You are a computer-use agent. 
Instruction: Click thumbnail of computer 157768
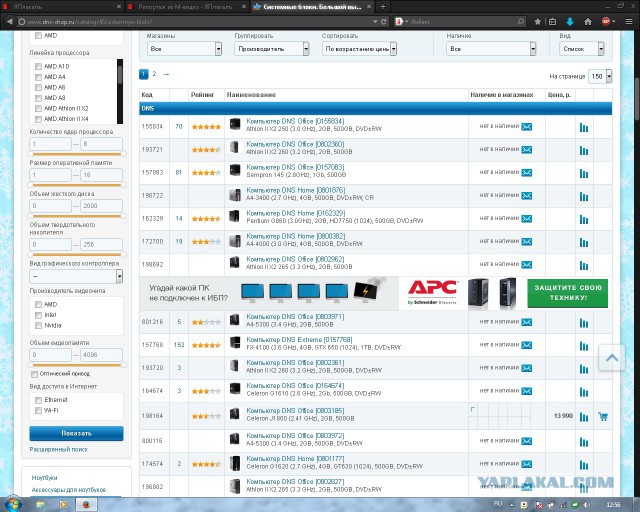tap(235, 343)
